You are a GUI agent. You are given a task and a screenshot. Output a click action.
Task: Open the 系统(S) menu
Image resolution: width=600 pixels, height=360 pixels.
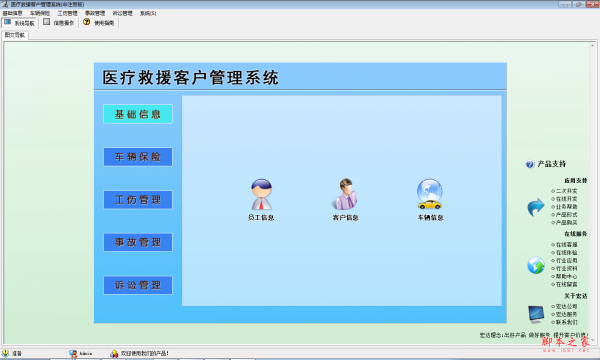(148, 13)
